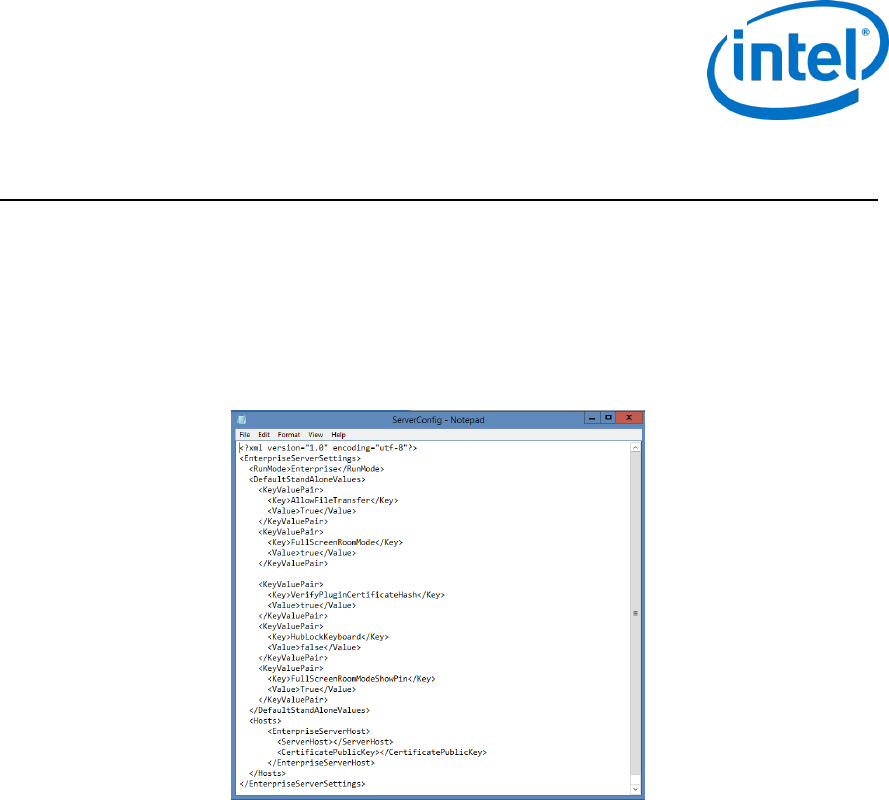Open the View menu in Notepad
This screenshot has height=800, width=889.
pyautogui.click(x=315, y=435)
